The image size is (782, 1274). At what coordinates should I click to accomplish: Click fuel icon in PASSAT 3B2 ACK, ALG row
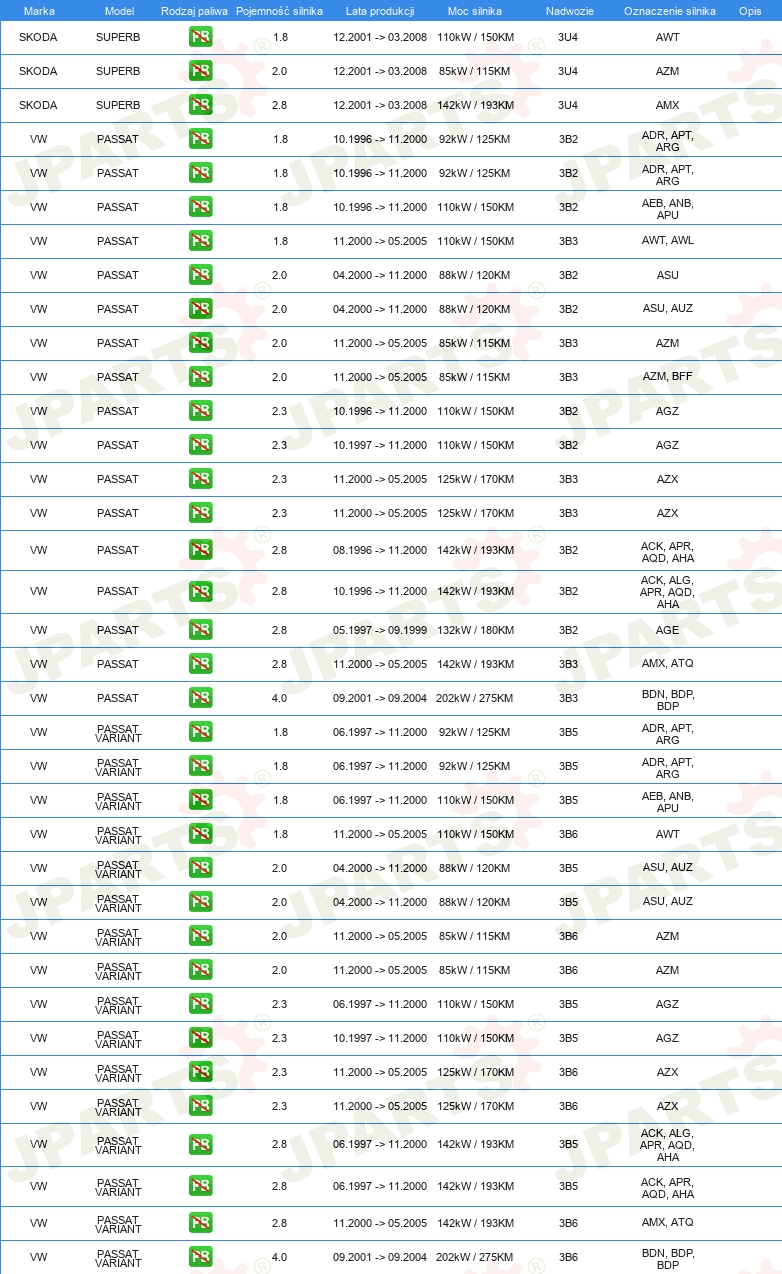[x=200, y=591]
